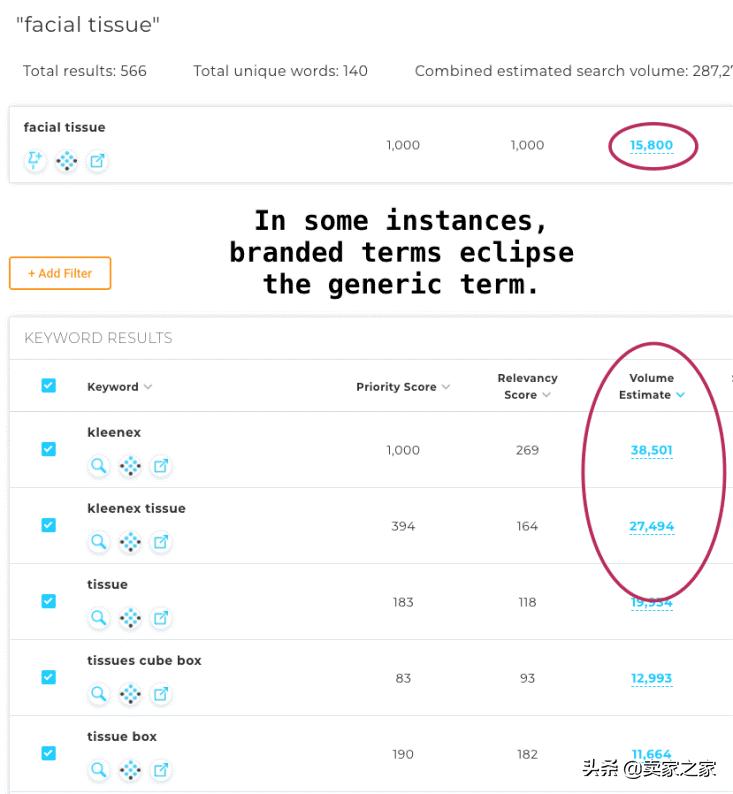Click magnifier icon under kleenex tissue

[x=99, y=542]
